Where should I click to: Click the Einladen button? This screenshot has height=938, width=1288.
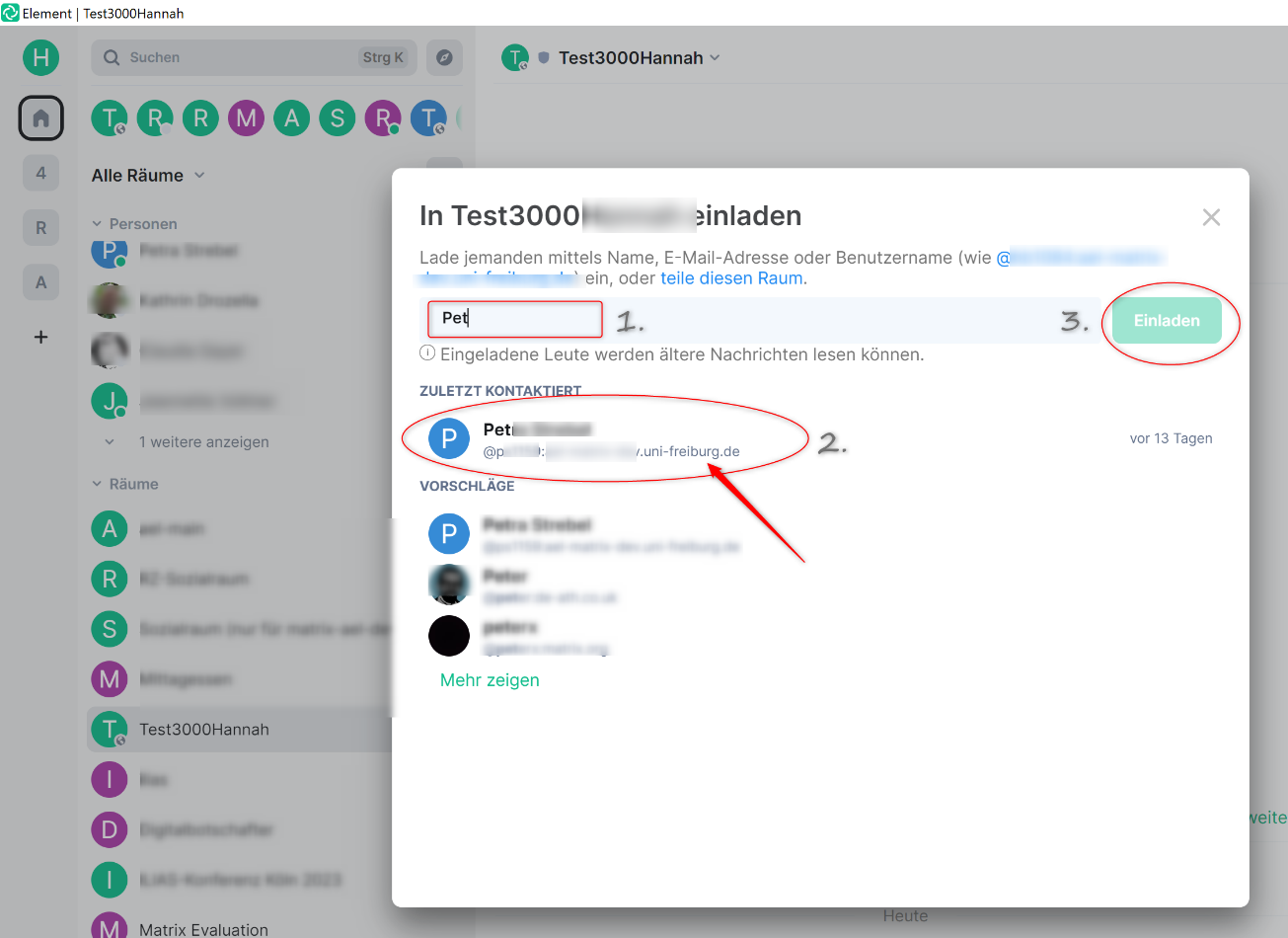[1167, 321]
